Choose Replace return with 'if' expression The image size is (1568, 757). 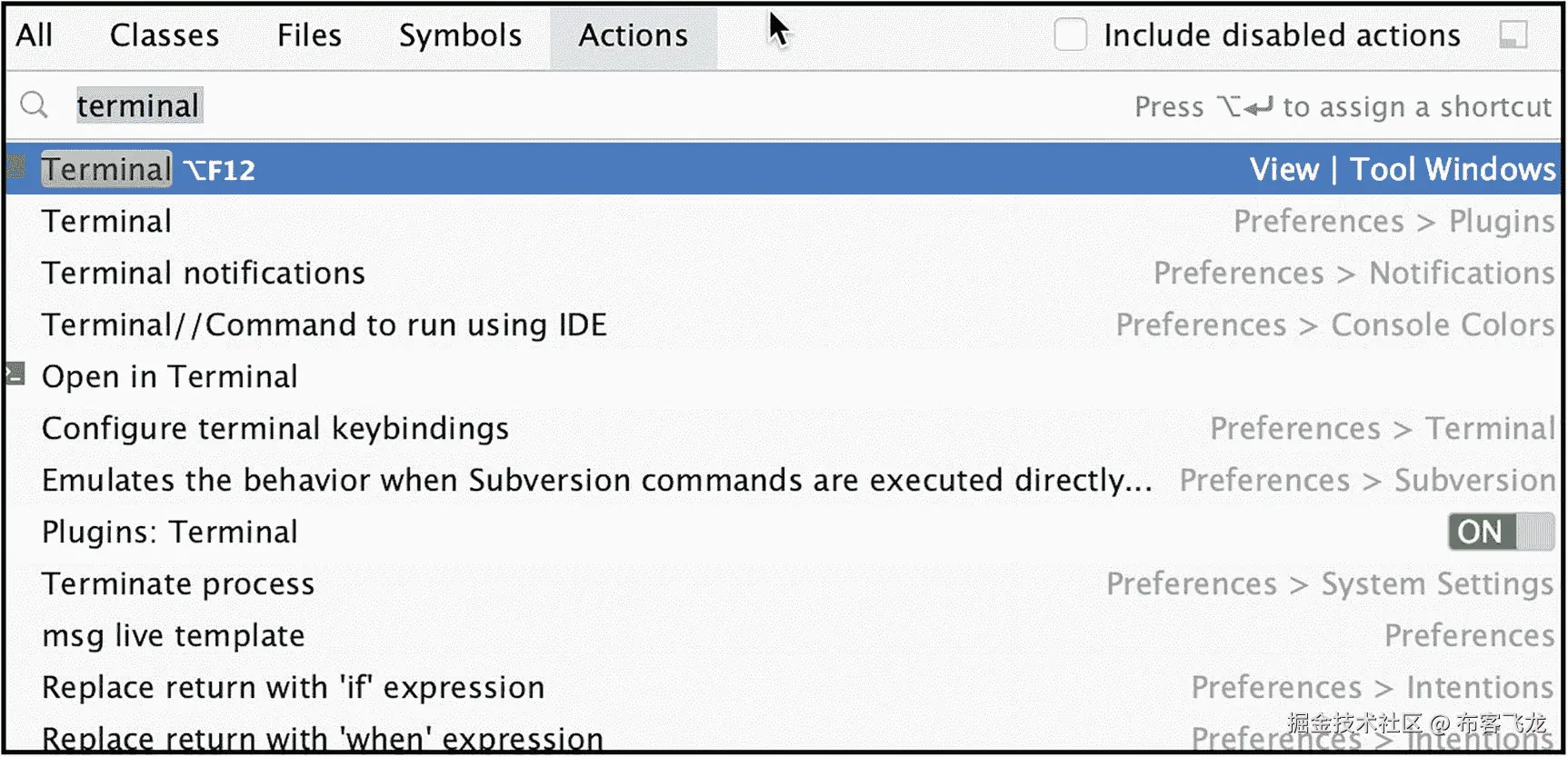click(x=293, y=687)
